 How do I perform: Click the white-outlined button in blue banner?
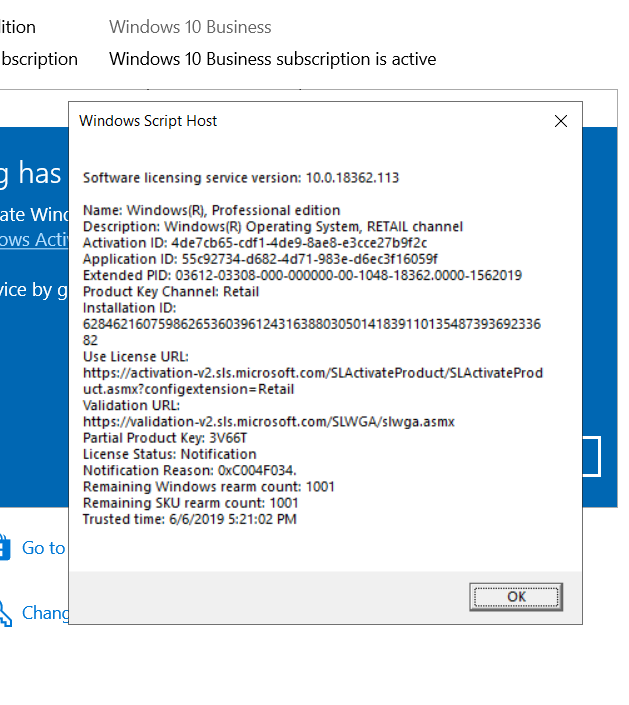click(592, 456)
